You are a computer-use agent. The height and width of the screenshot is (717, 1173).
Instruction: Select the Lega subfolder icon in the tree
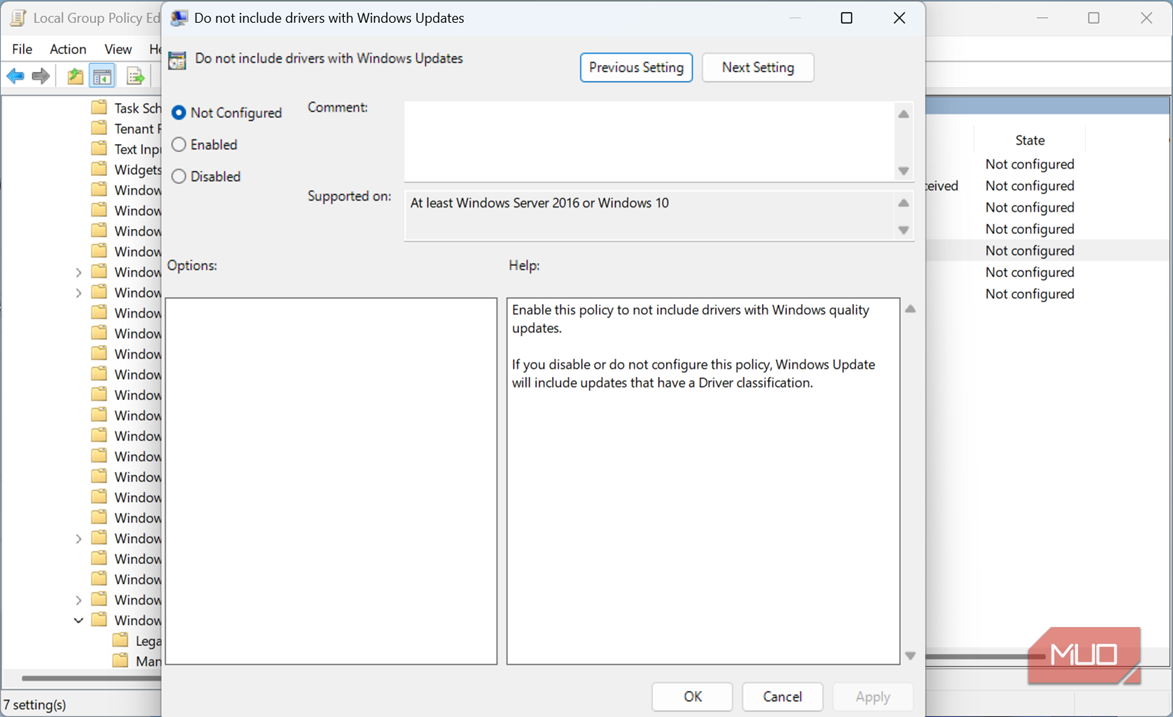[120, 640]
